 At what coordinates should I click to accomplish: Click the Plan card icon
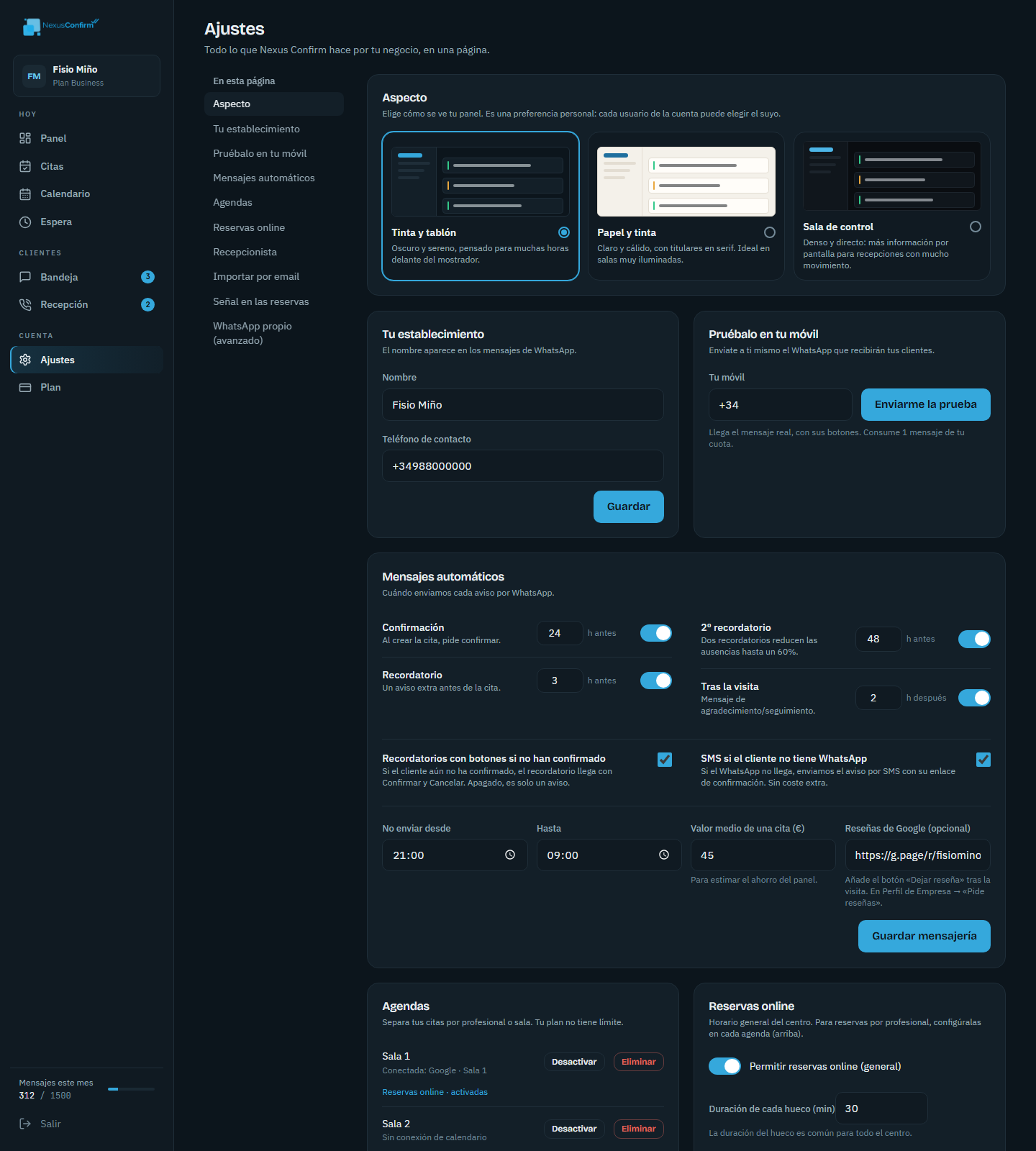point(25,387)
